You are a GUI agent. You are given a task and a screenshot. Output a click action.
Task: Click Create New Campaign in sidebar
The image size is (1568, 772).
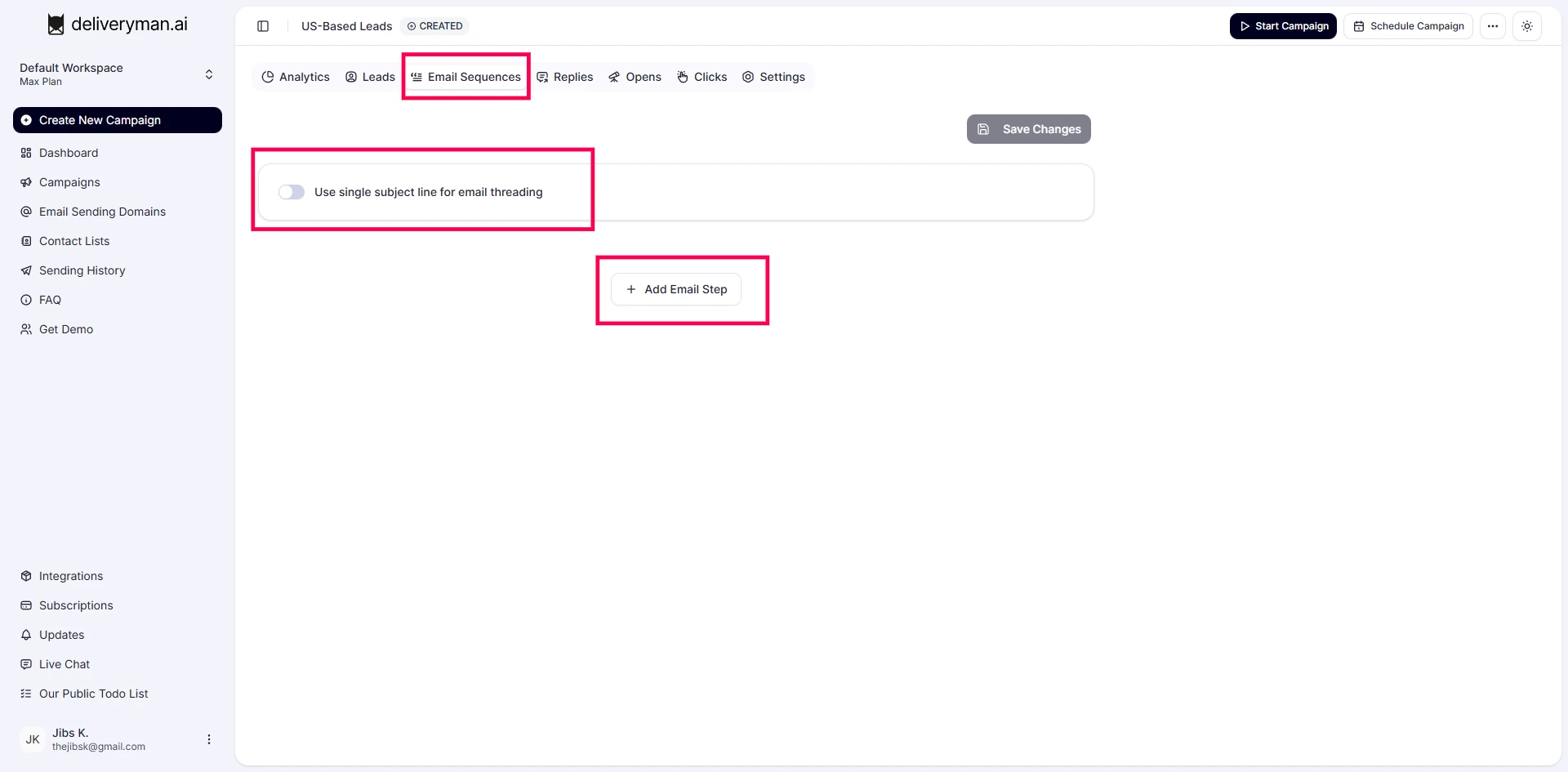(118, 120)
